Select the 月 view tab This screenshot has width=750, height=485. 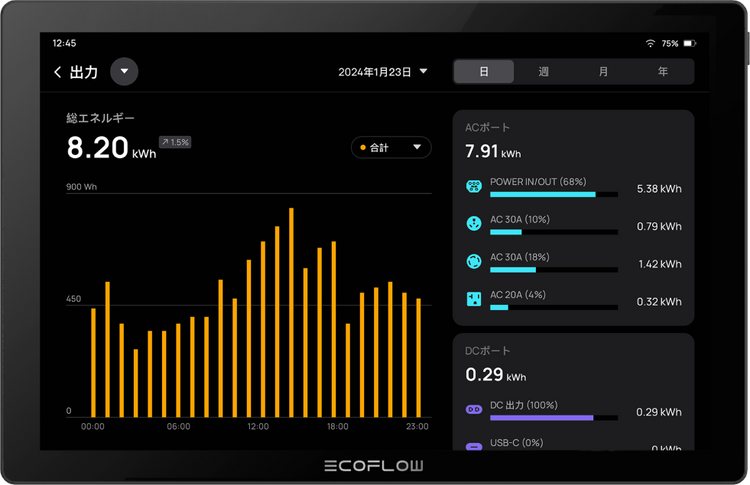[603, 72]
